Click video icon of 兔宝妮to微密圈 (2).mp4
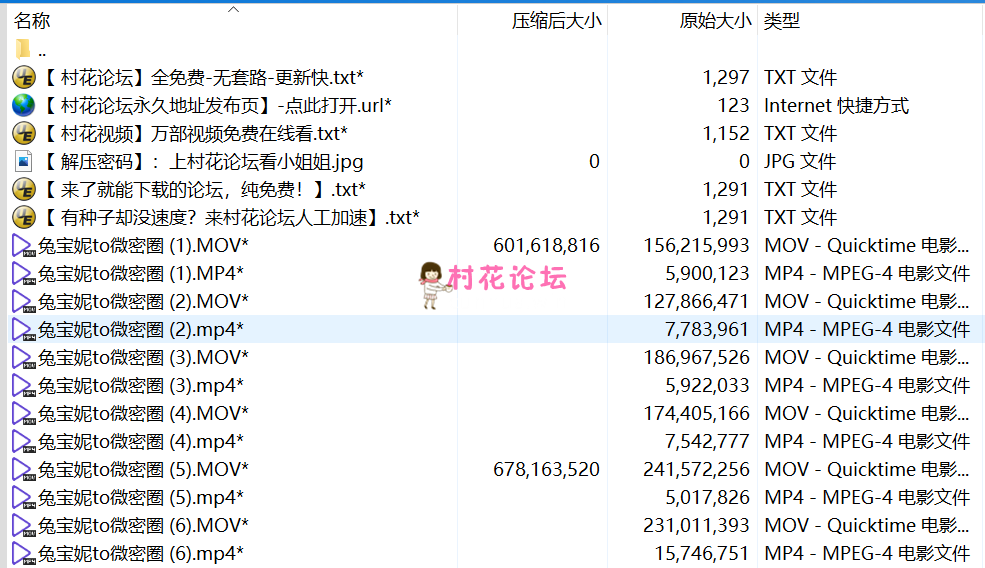985x568 pixels. click(x=23, y=329)
